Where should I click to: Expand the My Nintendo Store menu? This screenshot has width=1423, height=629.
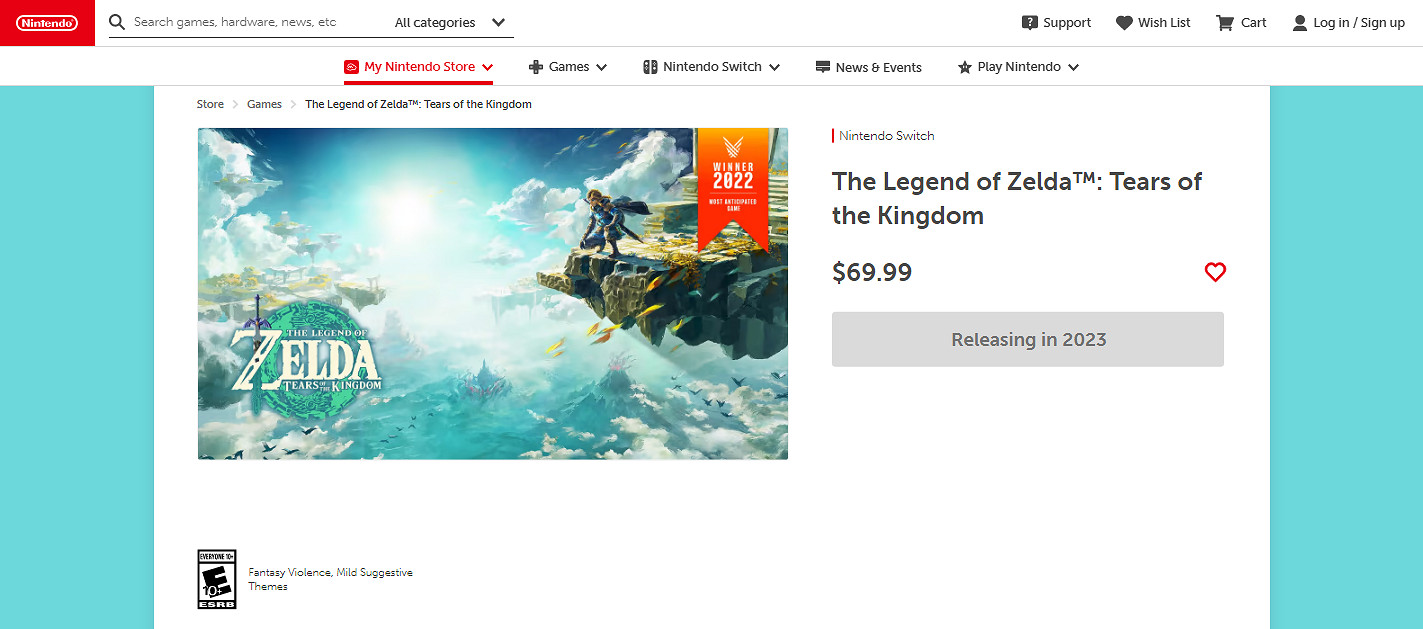419,67
